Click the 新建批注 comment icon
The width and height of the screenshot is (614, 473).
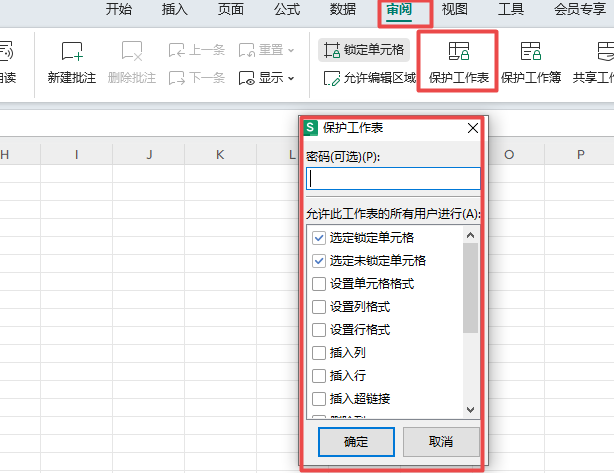(72, 51)
